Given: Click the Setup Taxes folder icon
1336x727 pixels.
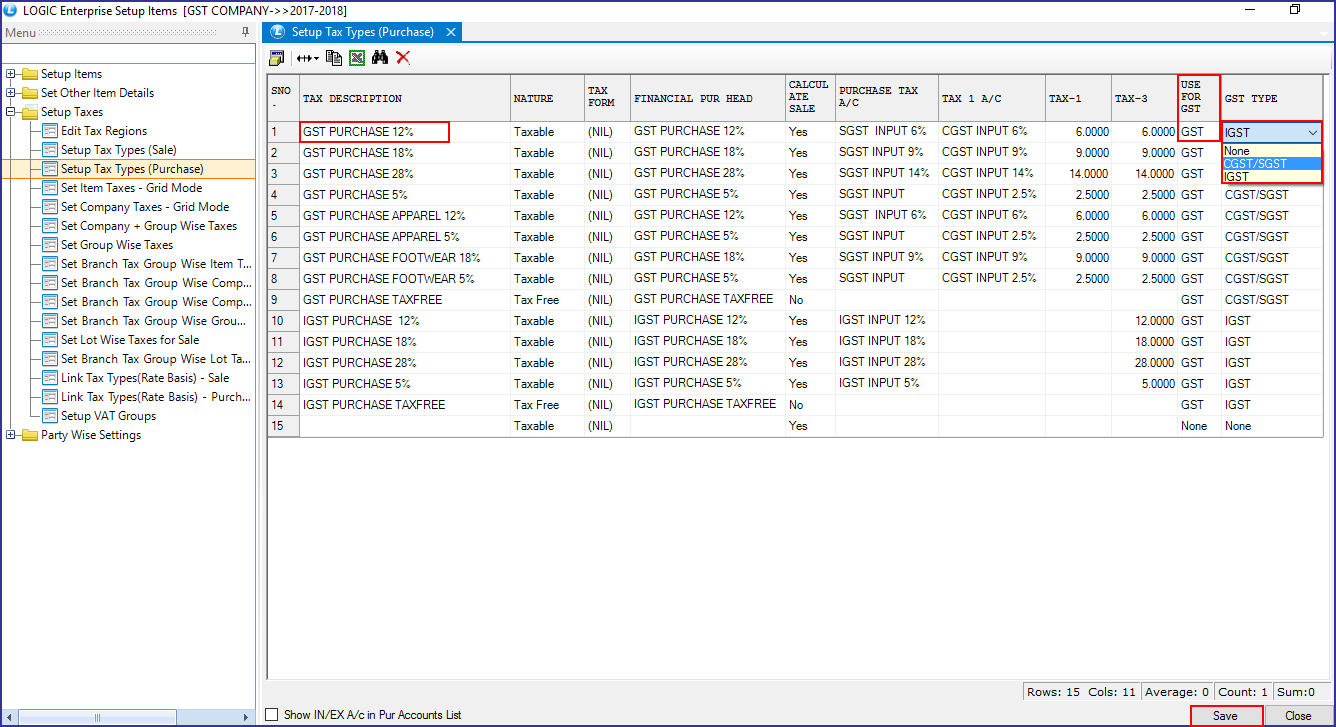Looking at the screenshot, I should pyautogui.click(x=29, y=112).
